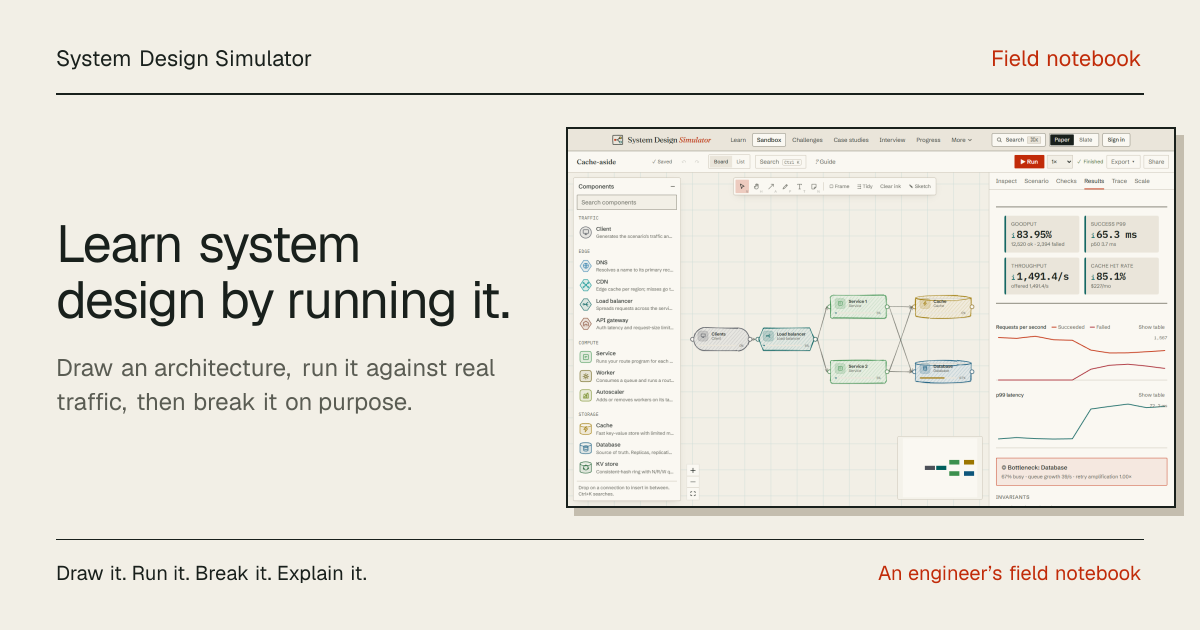Screen dimensions: 1200x630
Task: Open the Guide link
Action: [x=826, y=162]
